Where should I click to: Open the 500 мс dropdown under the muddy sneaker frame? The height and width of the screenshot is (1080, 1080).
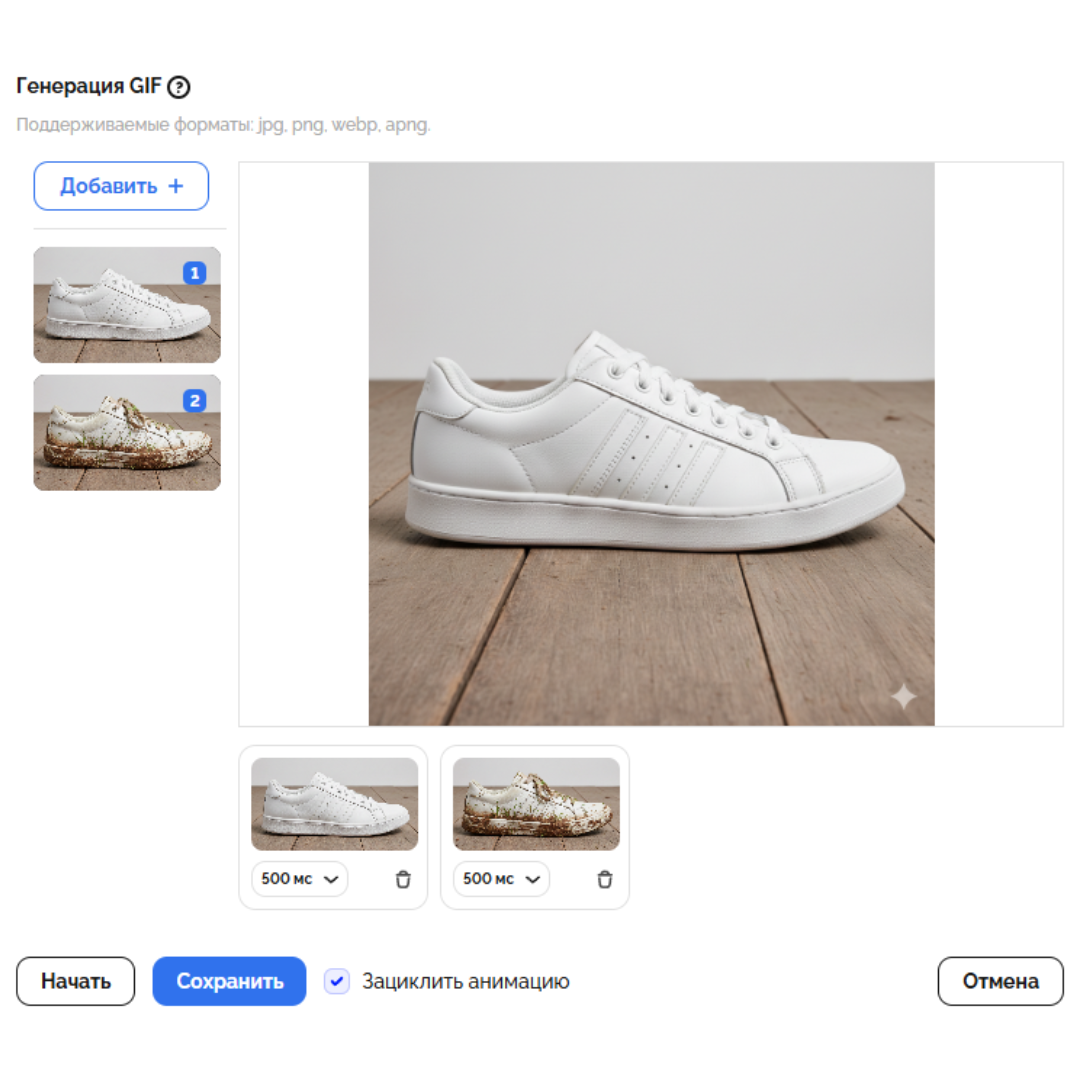pyautogui.click(x=501, y=879)
